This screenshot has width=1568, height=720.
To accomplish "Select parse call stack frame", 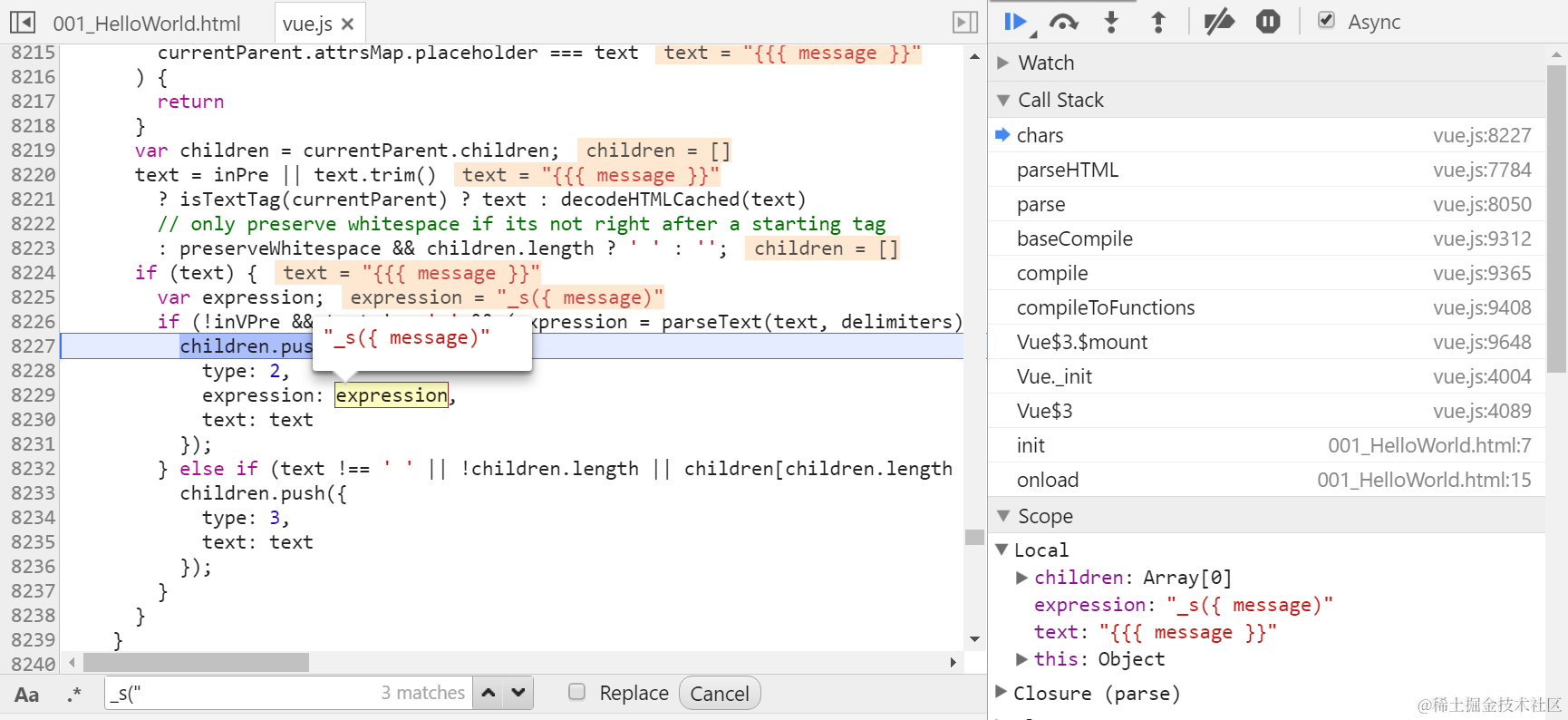I will point(1266,204).
